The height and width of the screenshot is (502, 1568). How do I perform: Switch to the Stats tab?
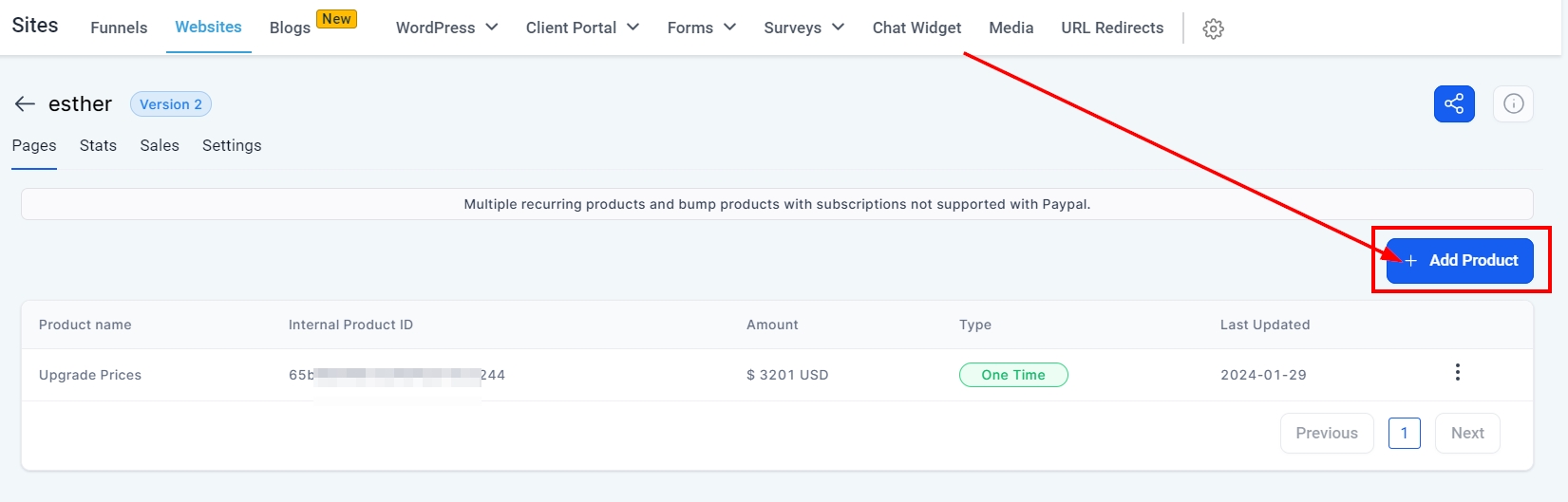(x=98, y=145)
